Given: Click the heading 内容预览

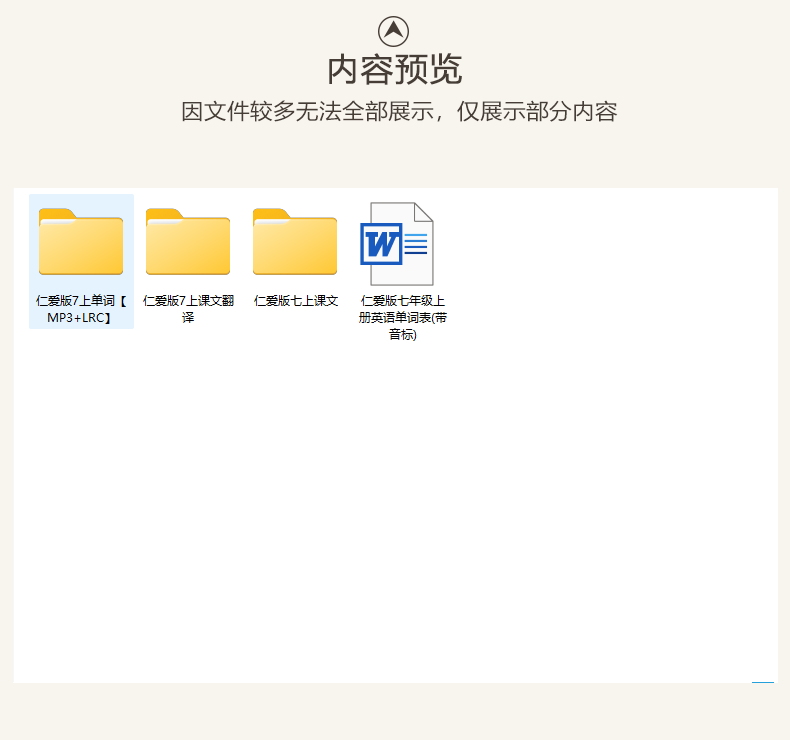Looking at the screenshot, I should click(394, 70).
